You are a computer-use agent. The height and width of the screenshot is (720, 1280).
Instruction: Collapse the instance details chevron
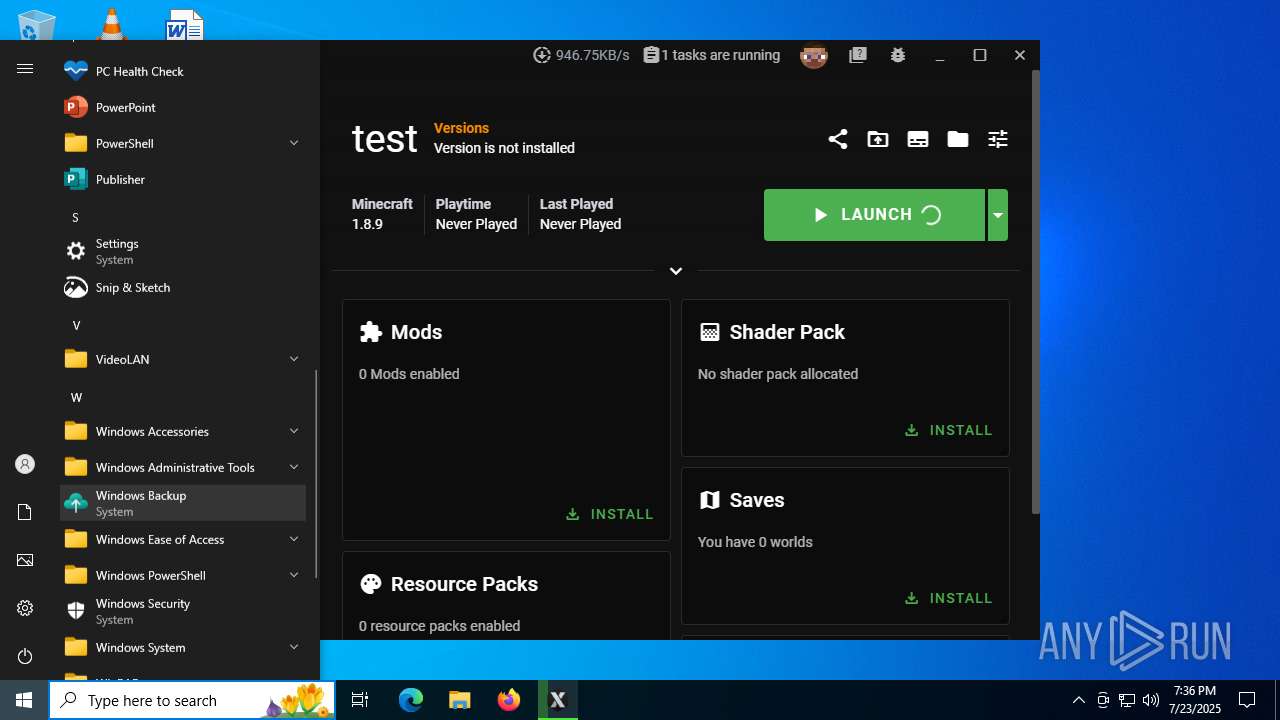click(x=676, y=271)
